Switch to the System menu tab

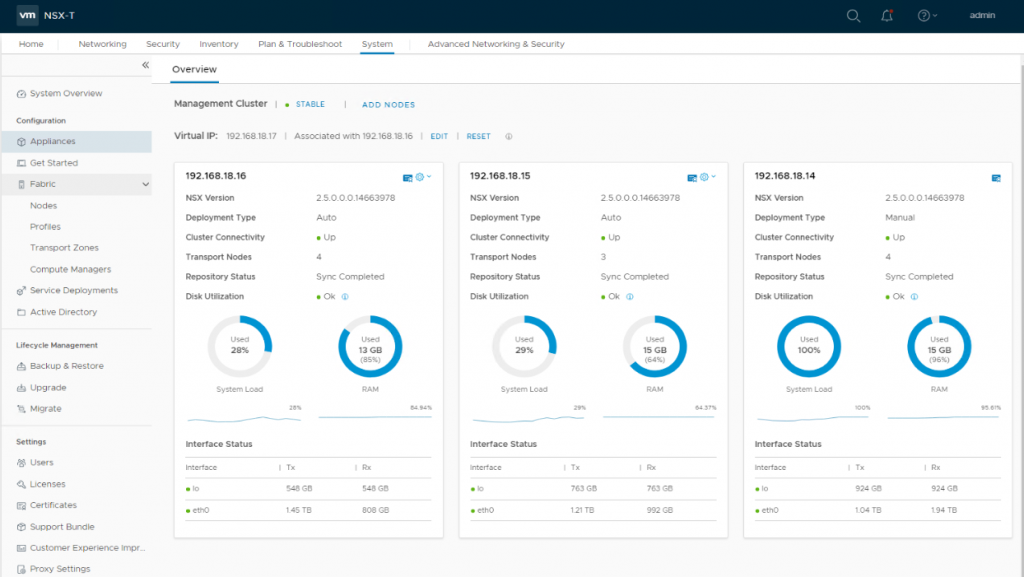point(376,44)
